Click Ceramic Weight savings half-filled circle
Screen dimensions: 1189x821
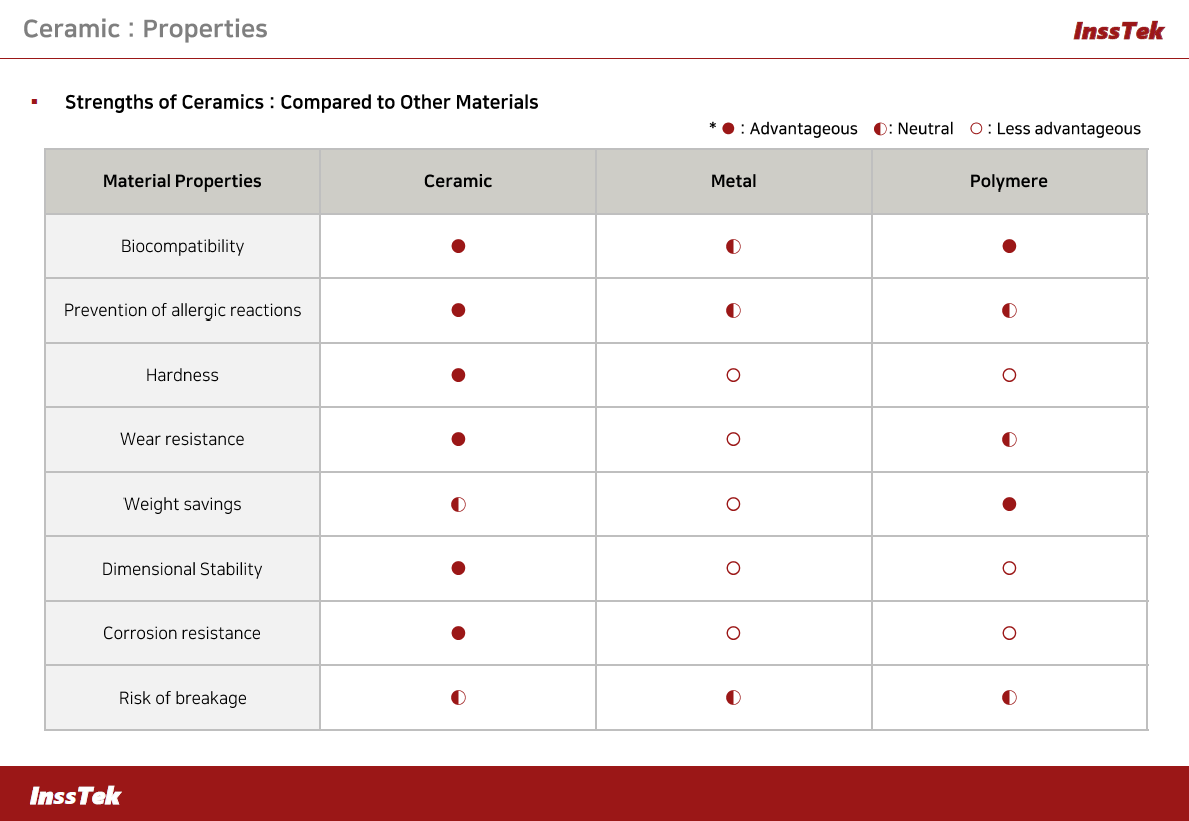click(x=458, y=504)
